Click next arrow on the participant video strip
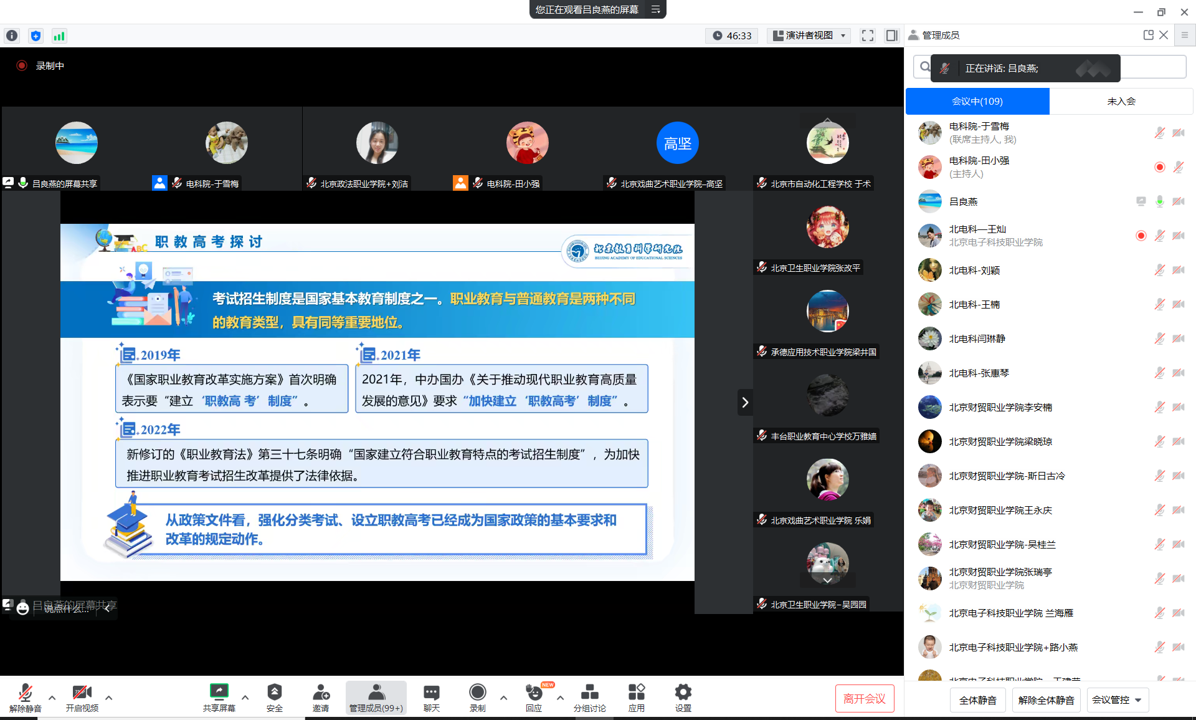1196x720 pixels. coord(745,402)
